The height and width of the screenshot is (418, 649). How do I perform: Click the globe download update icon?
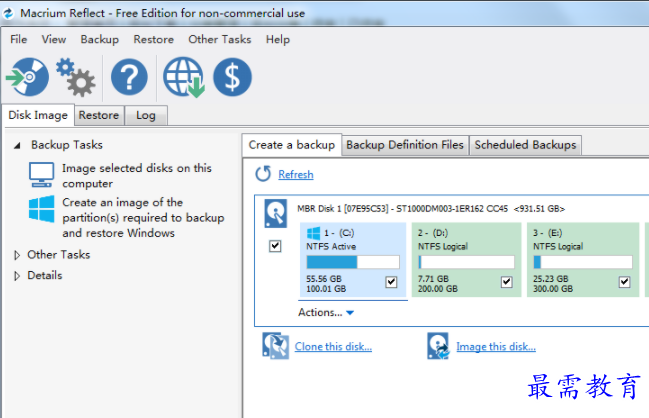pos(184,77)
